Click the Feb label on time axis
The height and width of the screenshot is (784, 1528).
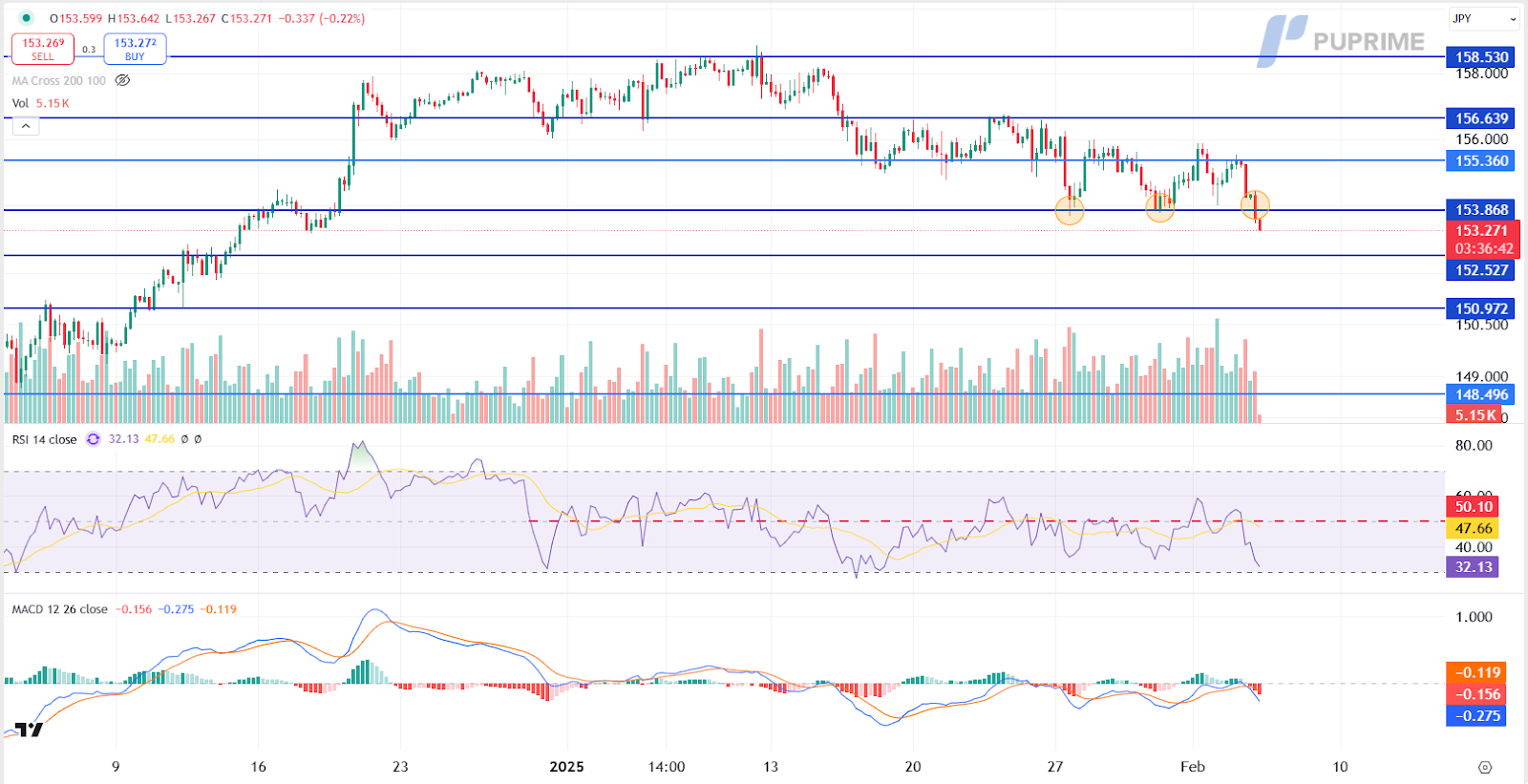coord(1193,767)
